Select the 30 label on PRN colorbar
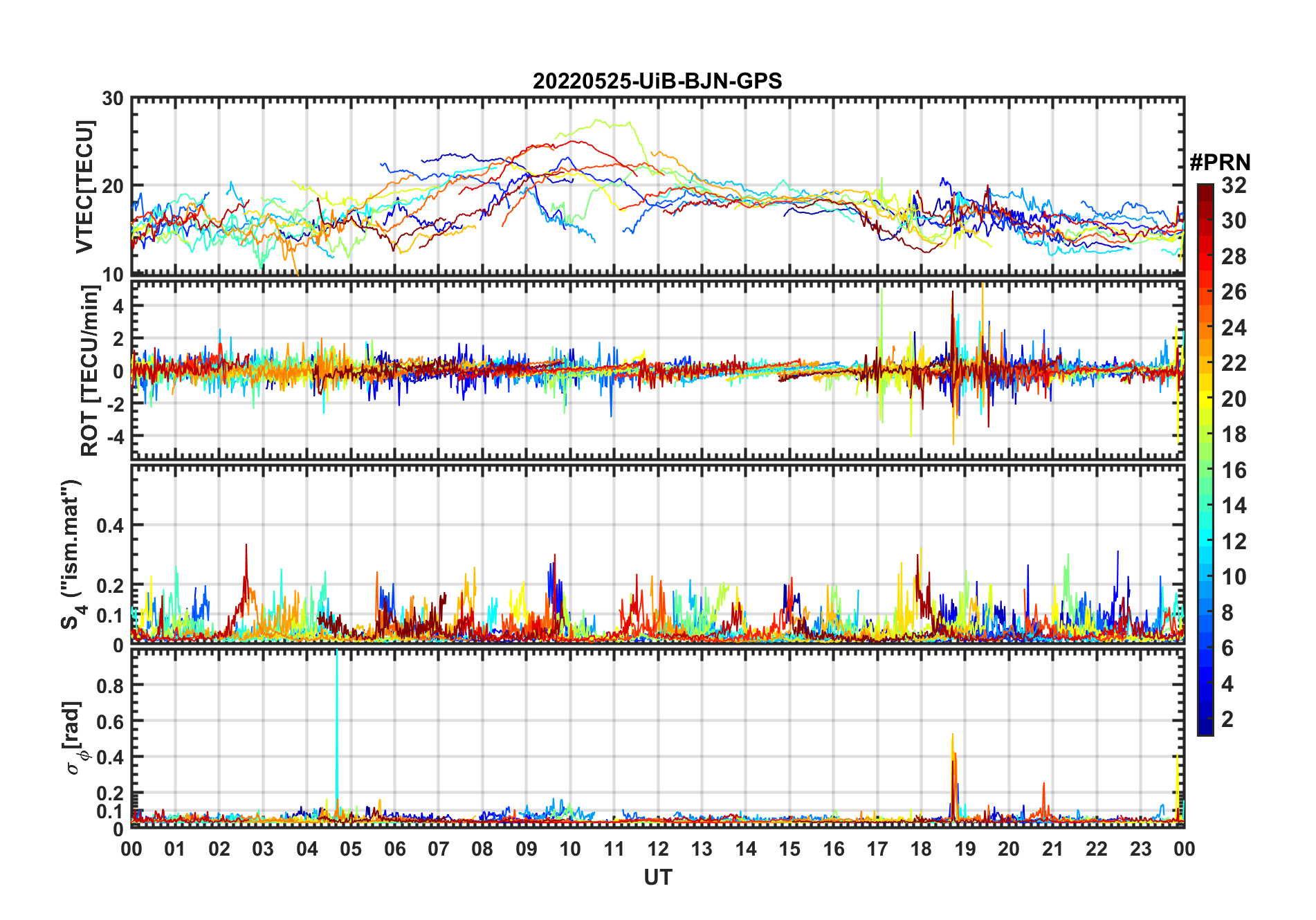 1234,221
